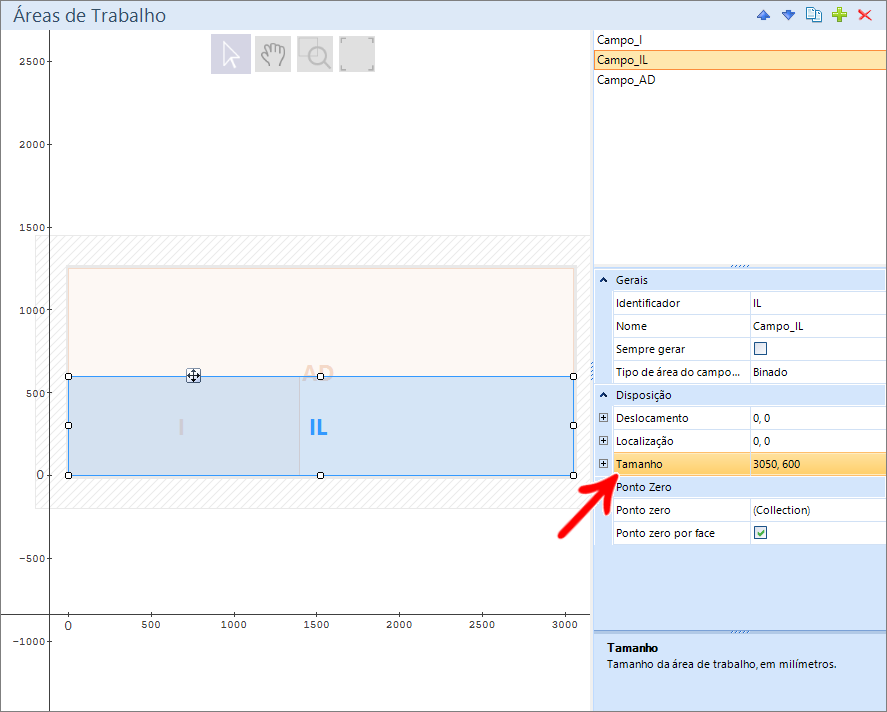This screenshot has height=712, width=887.
Task: Move selected work area up
Action: [x=763, y=15]
